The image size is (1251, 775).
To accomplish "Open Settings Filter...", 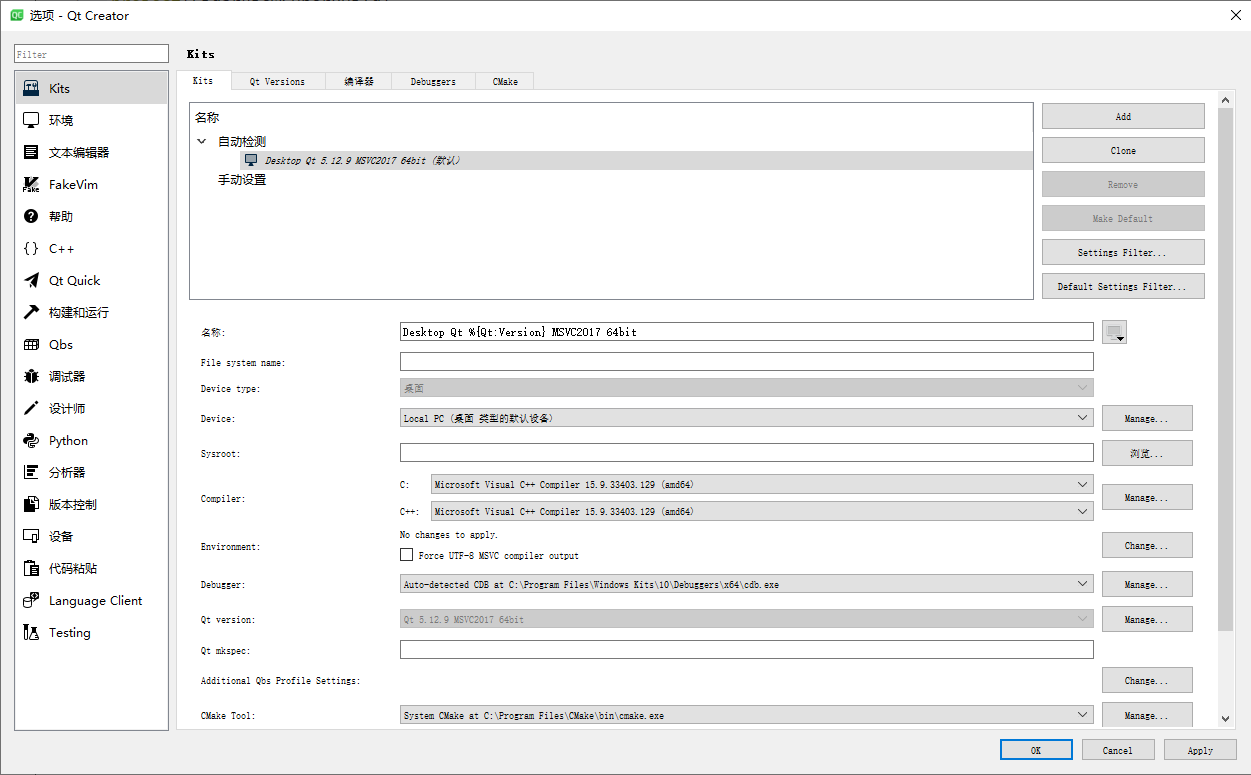I will (1123, 252).
